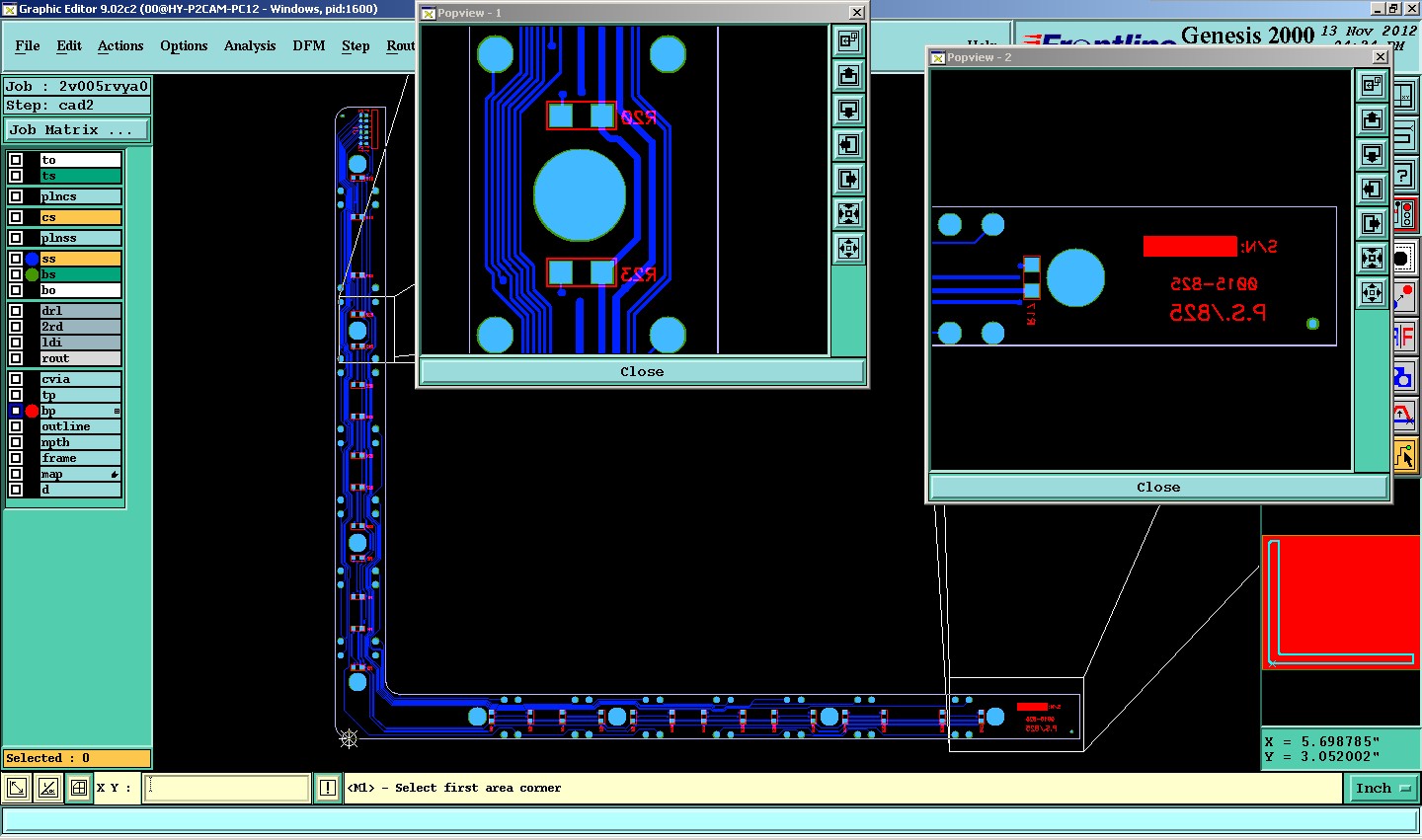The width and height of the screenshot is (1422, 840).
Task: Click the 'map' layer name
Action: point(80,474)
